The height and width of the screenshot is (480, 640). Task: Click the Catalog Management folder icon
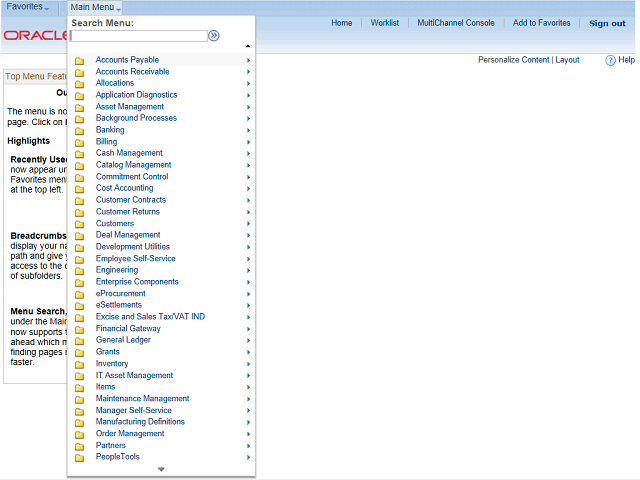pos(80,166)
